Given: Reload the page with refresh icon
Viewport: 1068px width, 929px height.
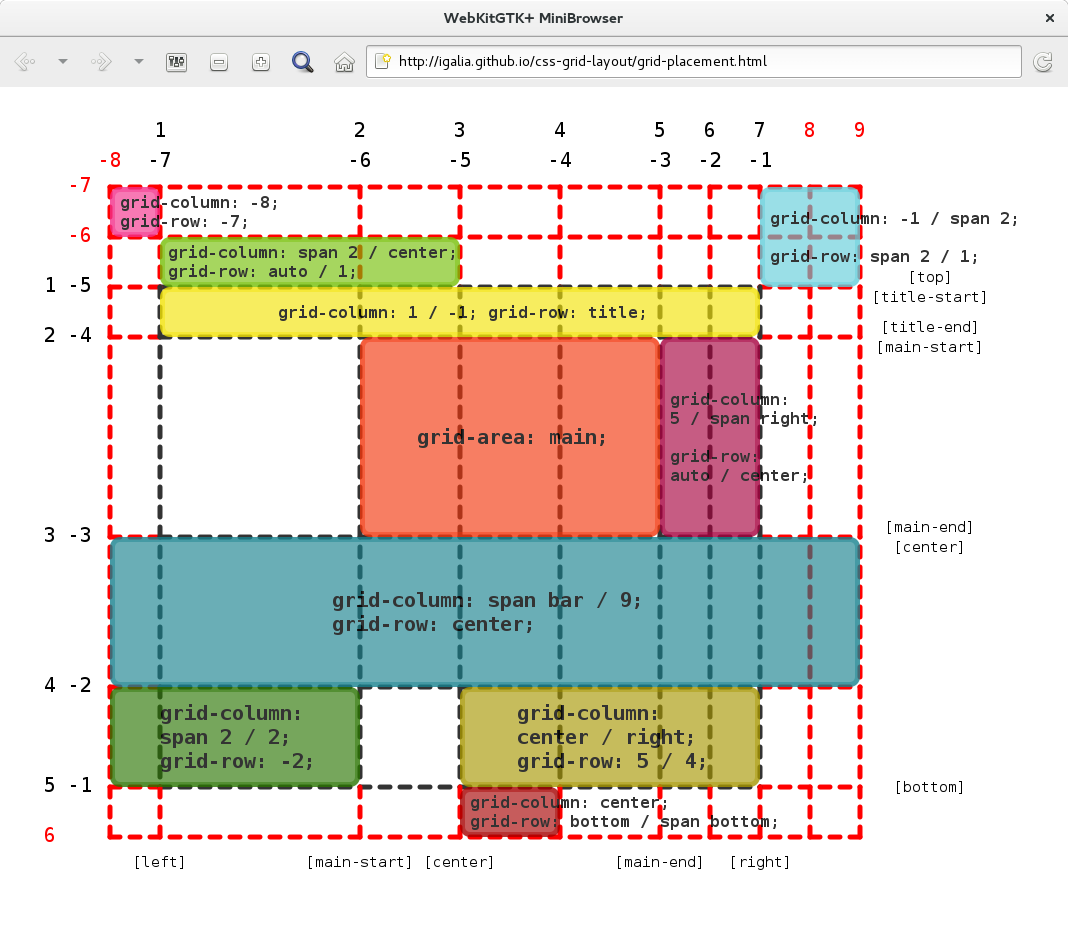Looking at the screenshot, I should pos(1043,62).
